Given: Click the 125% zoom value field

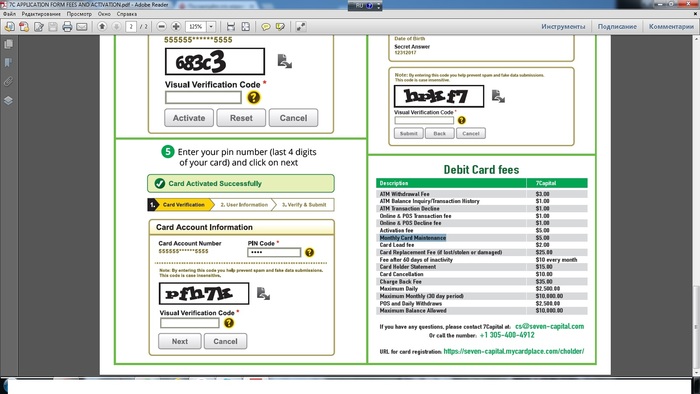Looking at the screenshot, I should tap(196, 27).
